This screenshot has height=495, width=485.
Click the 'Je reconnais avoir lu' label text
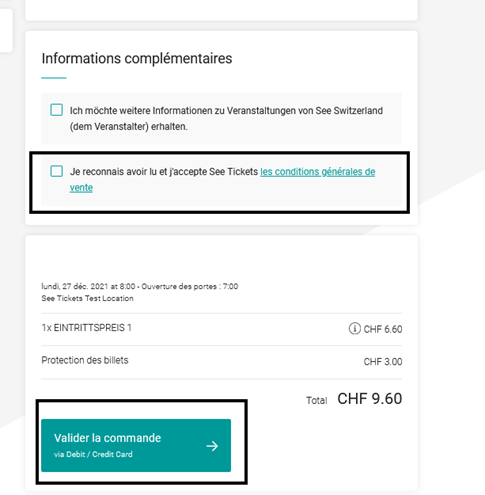click(164, 171)
